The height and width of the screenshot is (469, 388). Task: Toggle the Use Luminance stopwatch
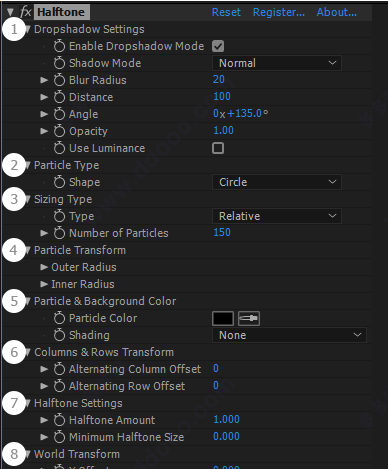tap(59, 148)
